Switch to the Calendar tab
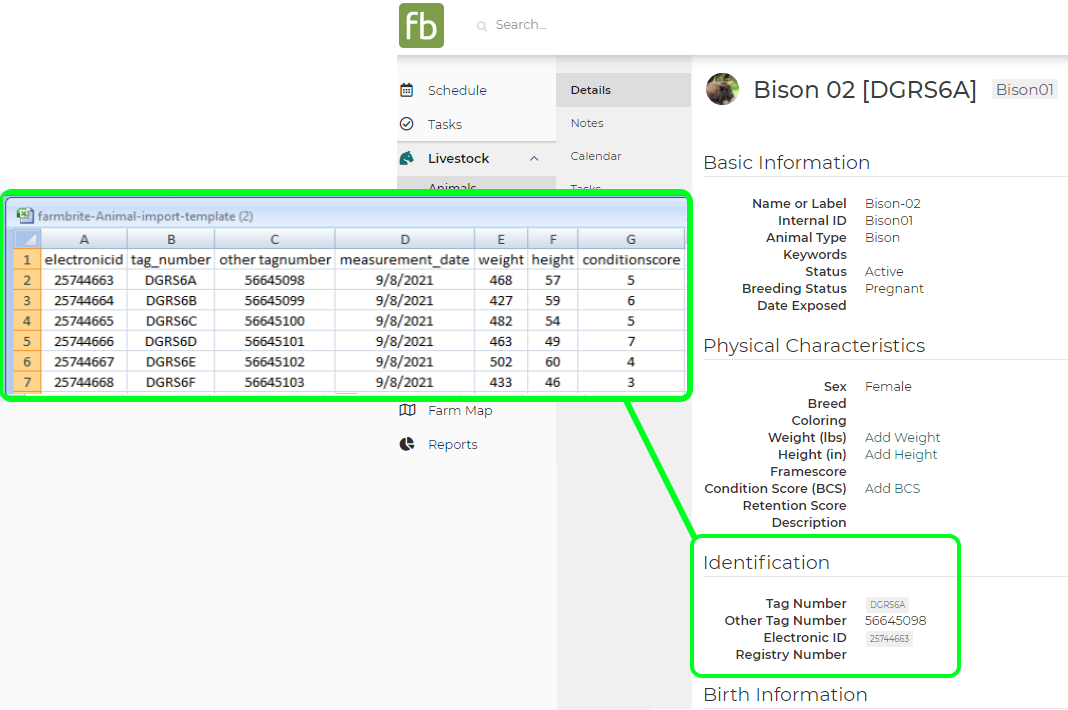This screenshot has width=1068, height=710. pyautogui.click(x=596, y=156)
